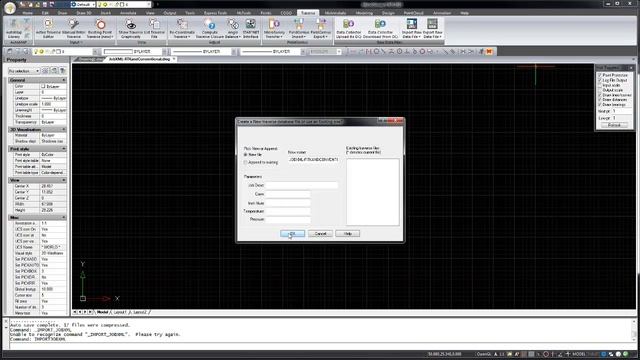Collapse the View property section
The height and width of the screenshot is (360, 640).
click(64, 180)
